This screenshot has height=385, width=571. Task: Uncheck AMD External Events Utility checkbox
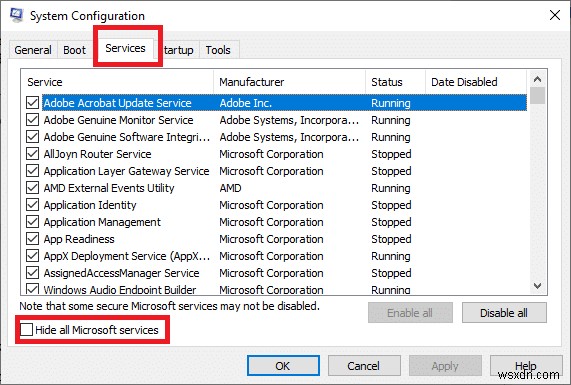(32, 188)
